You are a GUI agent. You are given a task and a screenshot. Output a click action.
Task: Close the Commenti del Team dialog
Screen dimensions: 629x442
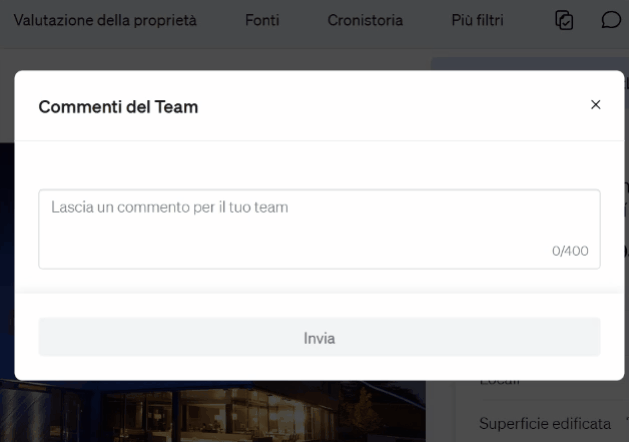596,105
